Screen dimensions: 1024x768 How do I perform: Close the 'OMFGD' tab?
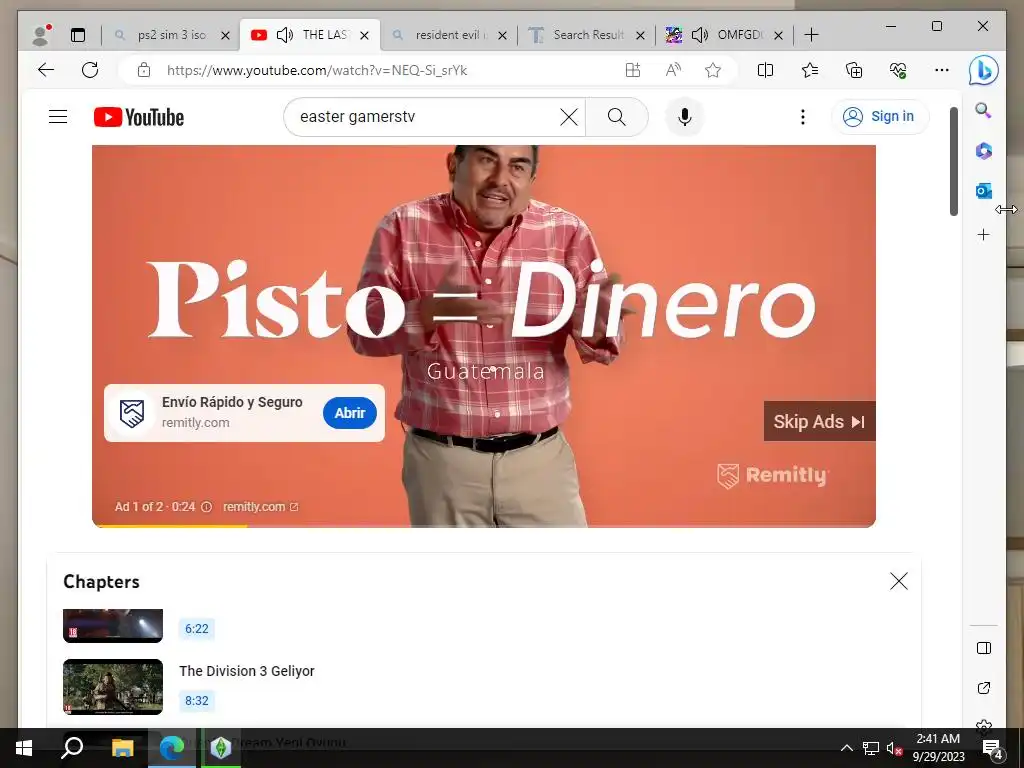[778, 35]
